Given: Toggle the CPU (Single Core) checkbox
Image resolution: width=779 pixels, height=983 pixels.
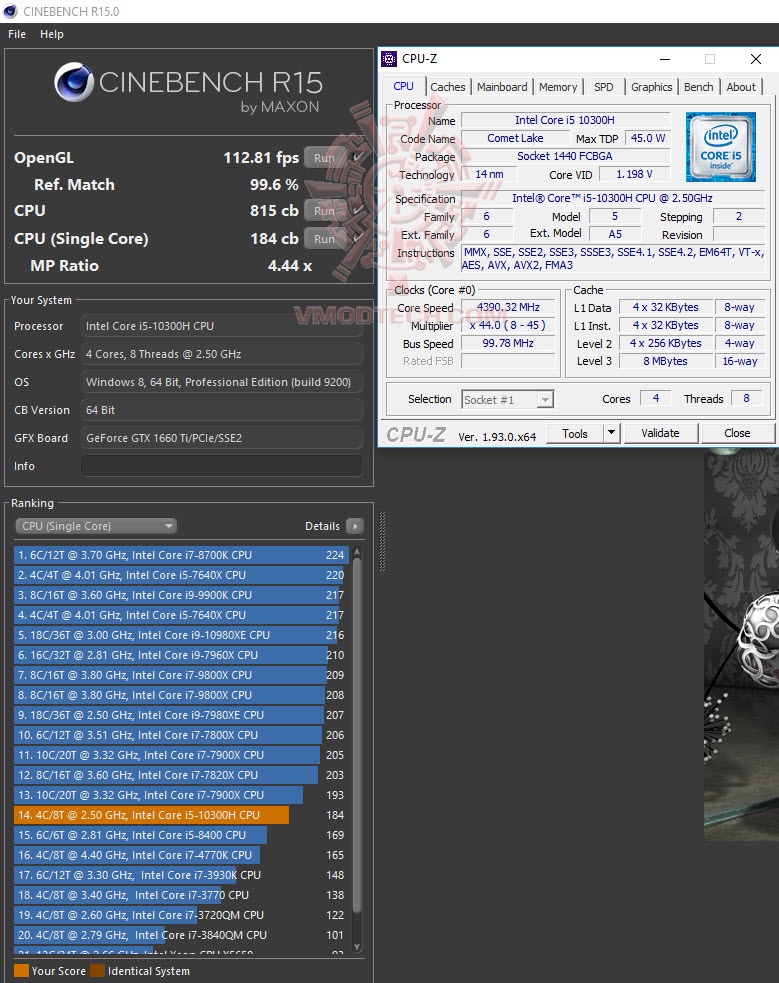Looking at the screenshot, I should (x=358, y=239).
